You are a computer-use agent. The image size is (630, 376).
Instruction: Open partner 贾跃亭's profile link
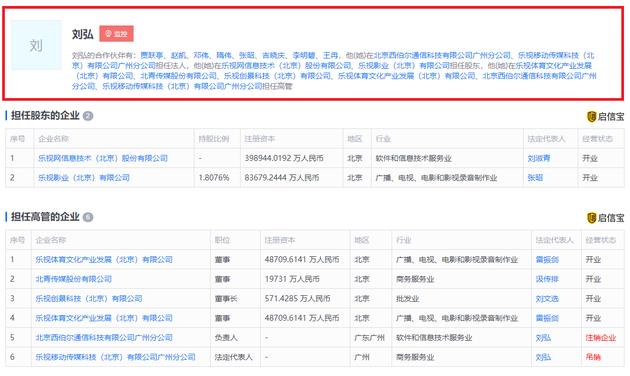tap(151, 55)
